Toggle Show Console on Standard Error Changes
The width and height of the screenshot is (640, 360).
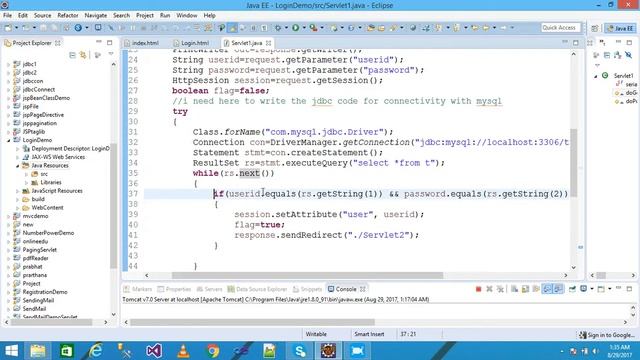[x=558, y=289]
